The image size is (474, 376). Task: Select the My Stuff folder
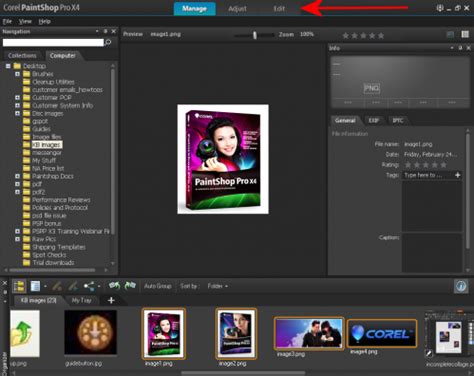[x=44, y=160]
